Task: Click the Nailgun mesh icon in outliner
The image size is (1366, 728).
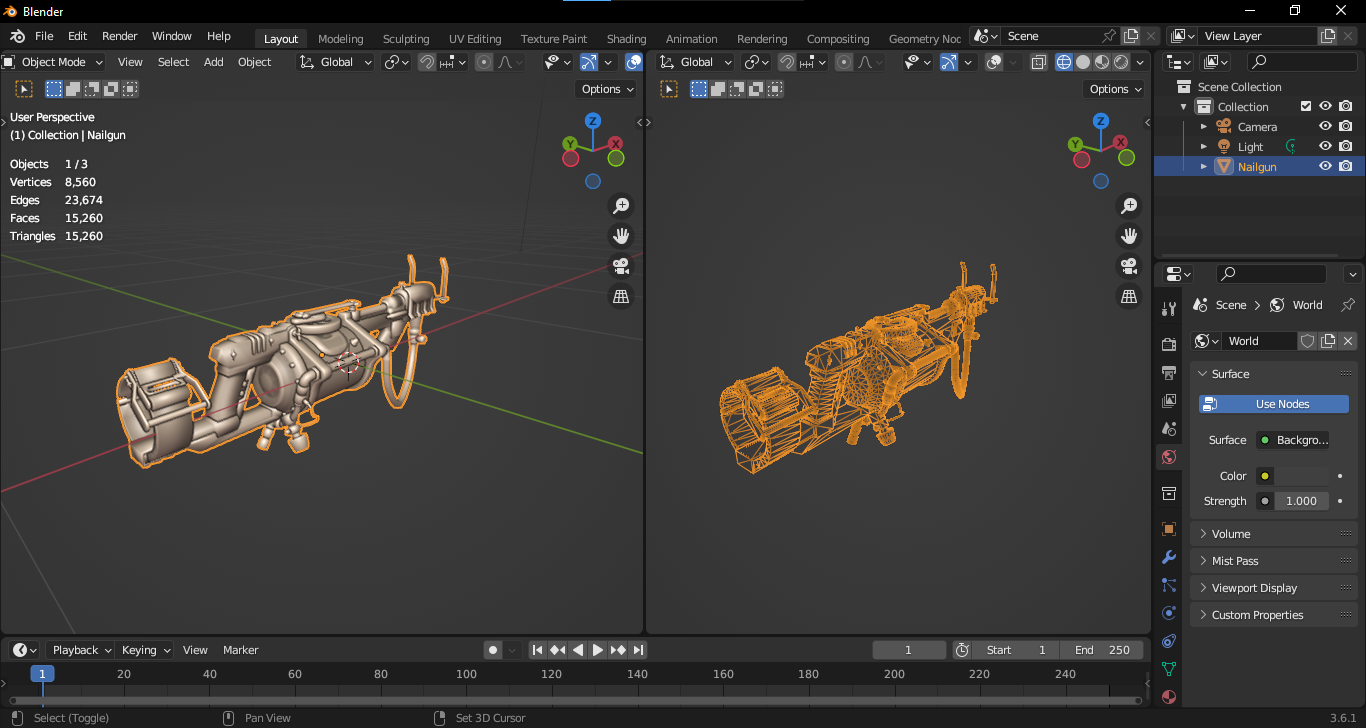Action: pos(1224,167)
